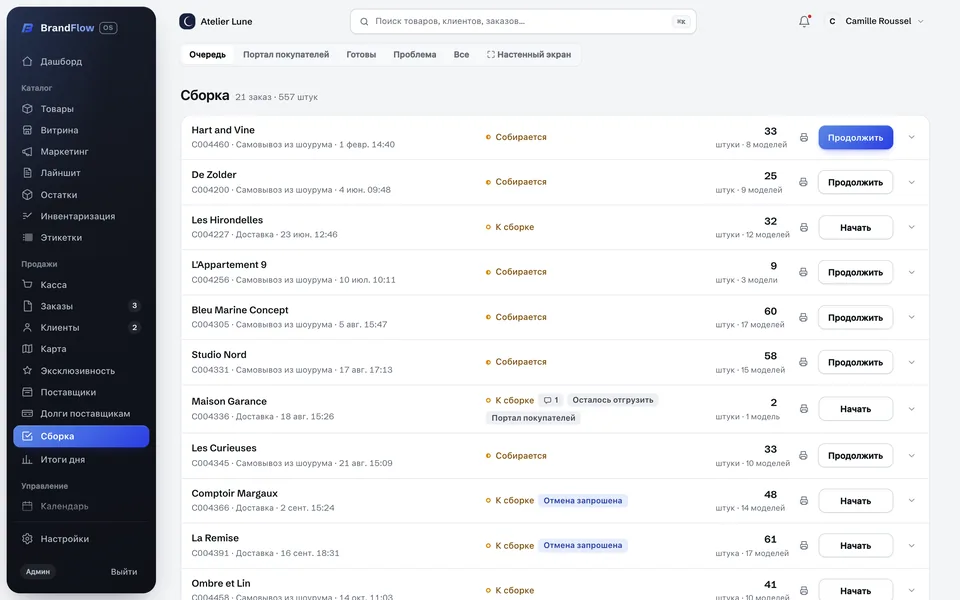Expand the Maison Garance order details
This screenshot has width=960, height=600.
(912, 408)
